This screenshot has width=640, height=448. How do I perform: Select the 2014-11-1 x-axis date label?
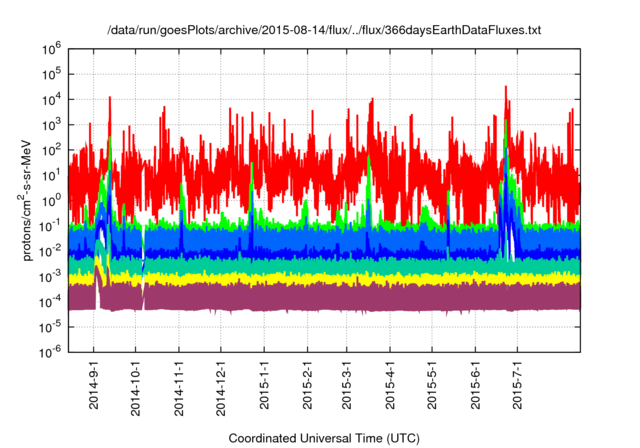coord(179,388)
